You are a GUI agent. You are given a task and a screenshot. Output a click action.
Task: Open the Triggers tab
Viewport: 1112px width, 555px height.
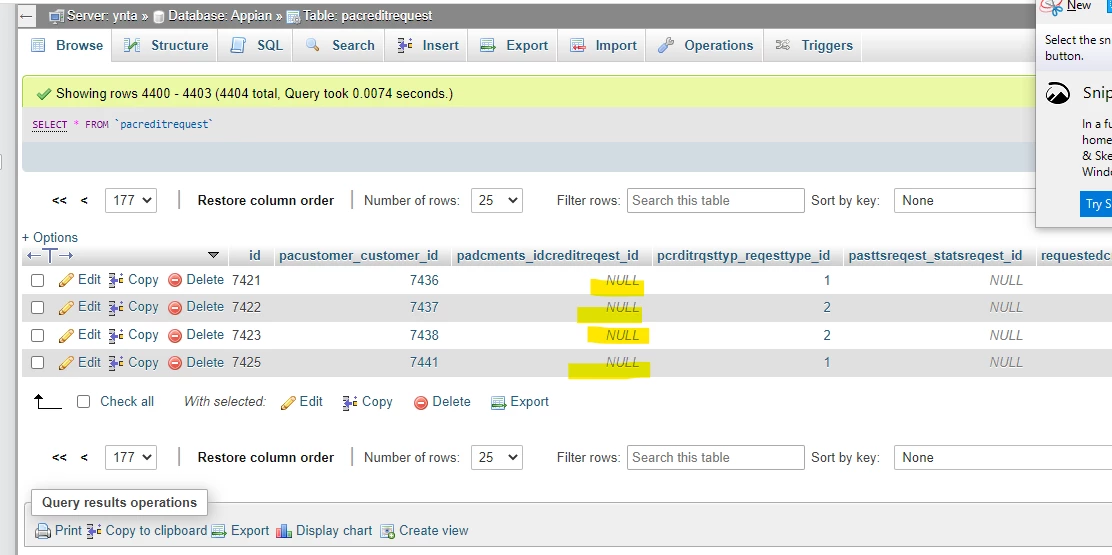coord(813,45)
